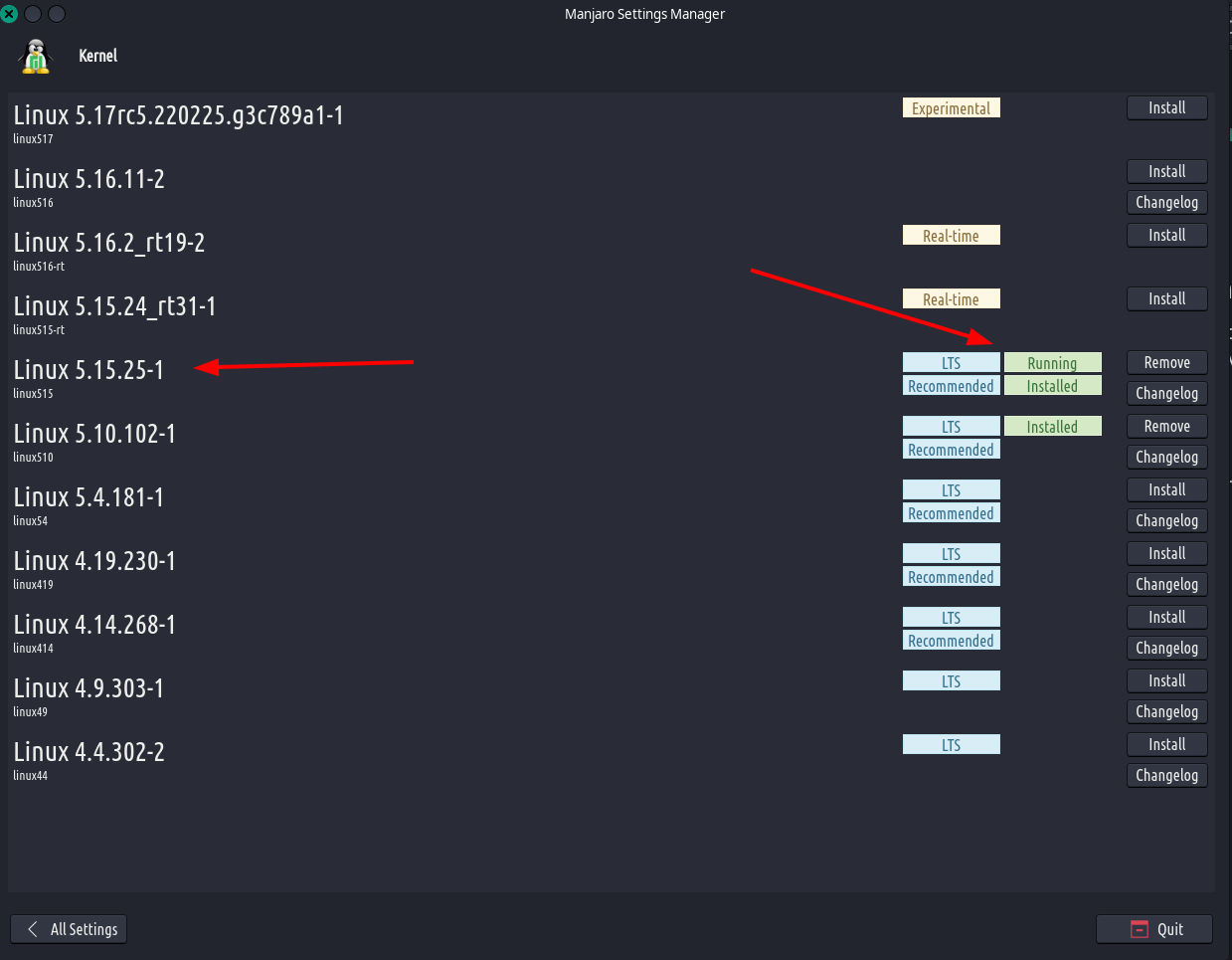
Task: Show Changelog for Linux 4.9.303-1
Action: point(1167,711)
